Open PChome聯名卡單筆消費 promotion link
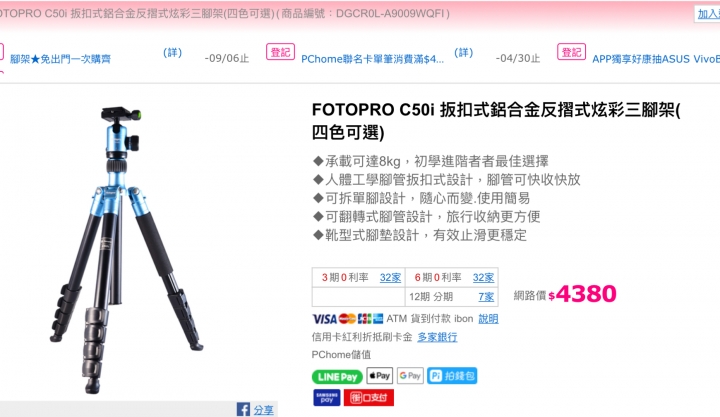The height and width of the screenshot is (417, 720). 372,59
